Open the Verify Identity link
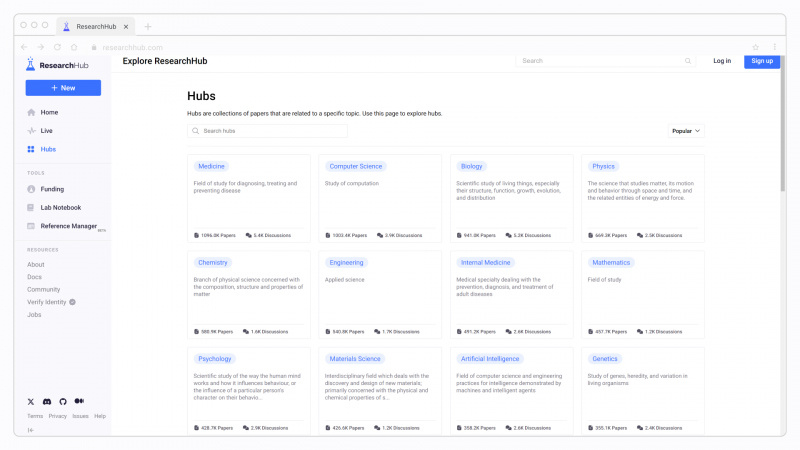The image size is (800, 450). tap(46, 302)
